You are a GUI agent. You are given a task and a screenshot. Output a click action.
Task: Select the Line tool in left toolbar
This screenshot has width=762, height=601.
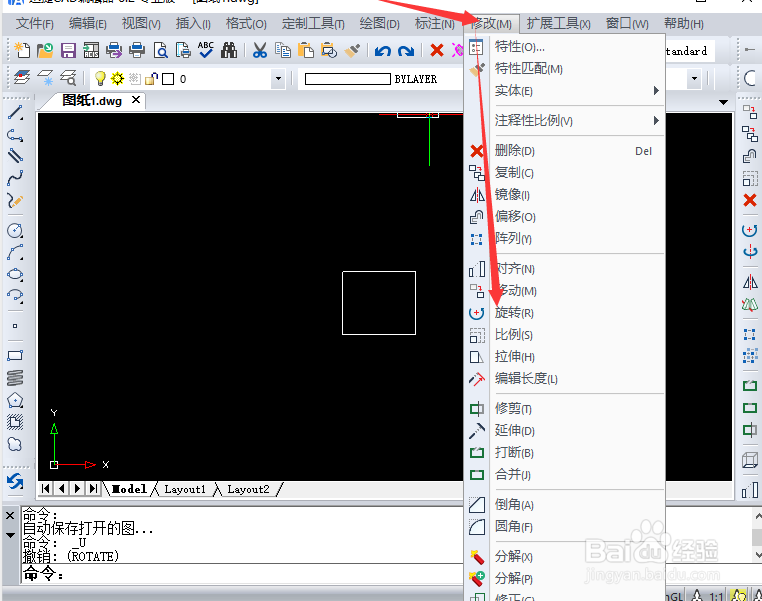coord(15,113)
